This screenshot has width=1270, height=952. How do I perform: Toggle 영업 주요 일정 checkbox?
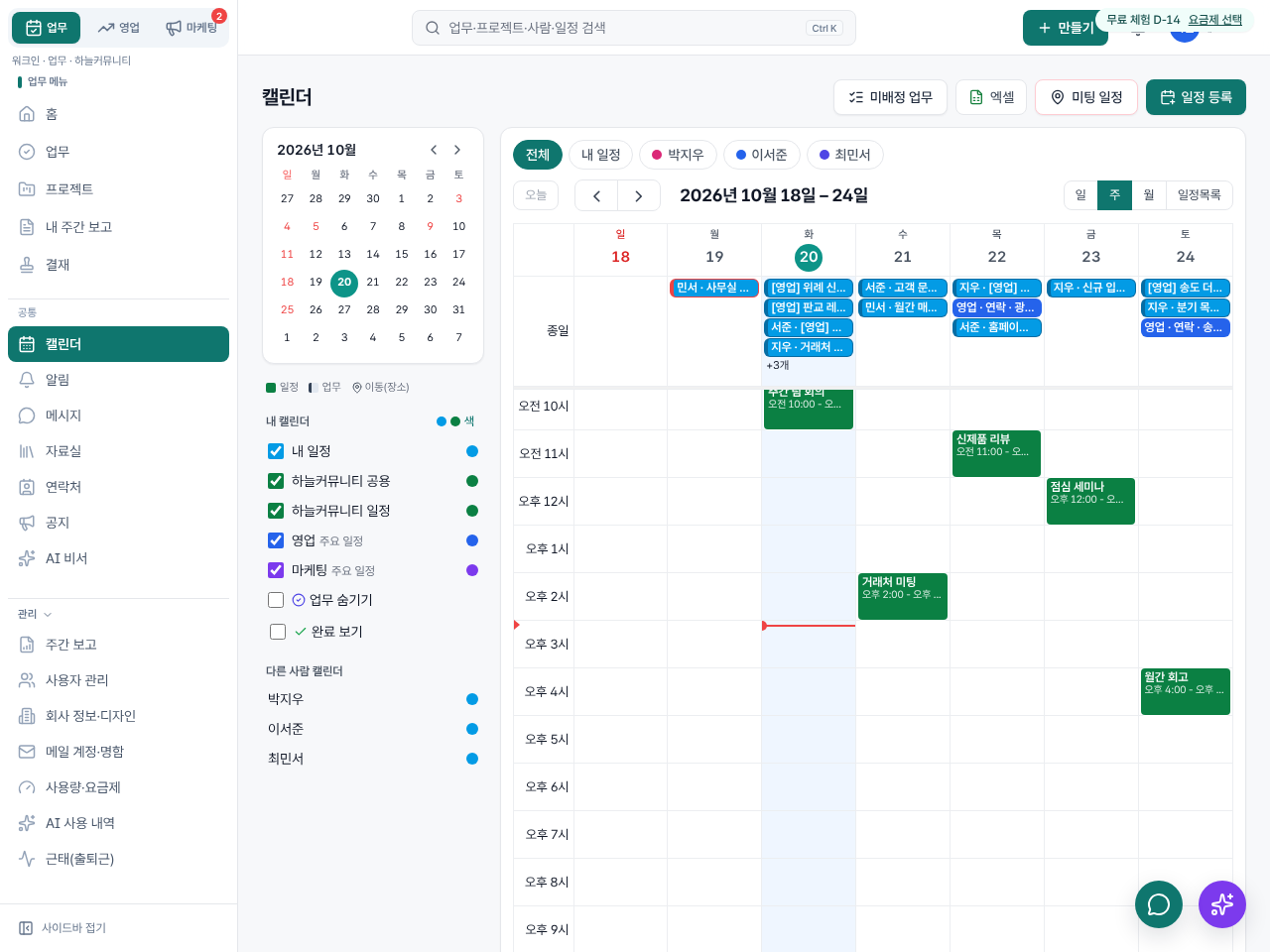pos(276,540)
